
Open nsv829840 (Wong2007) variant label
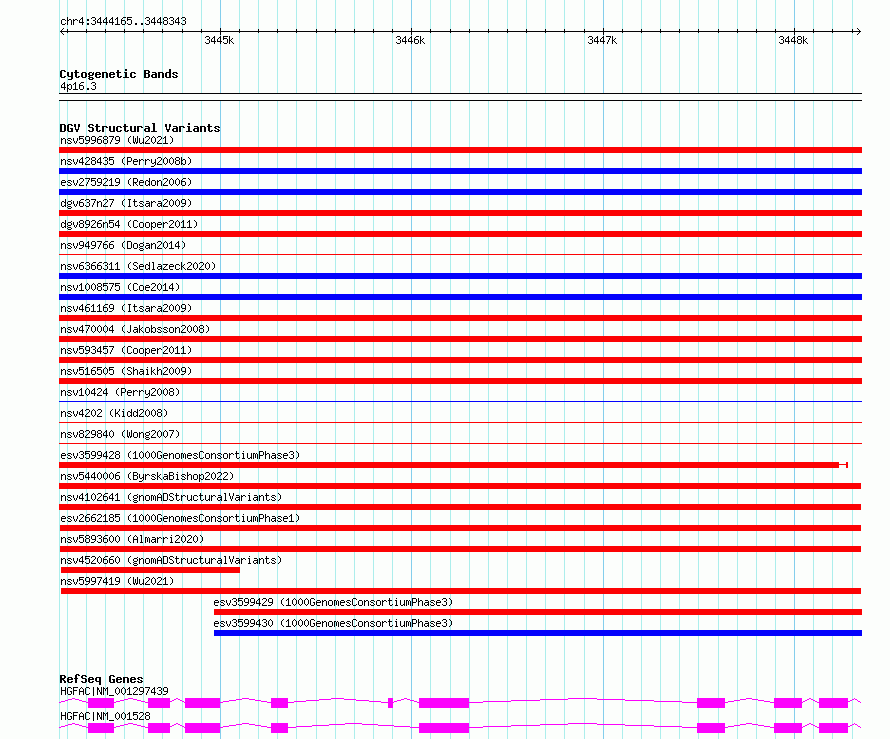click(120, 434)
